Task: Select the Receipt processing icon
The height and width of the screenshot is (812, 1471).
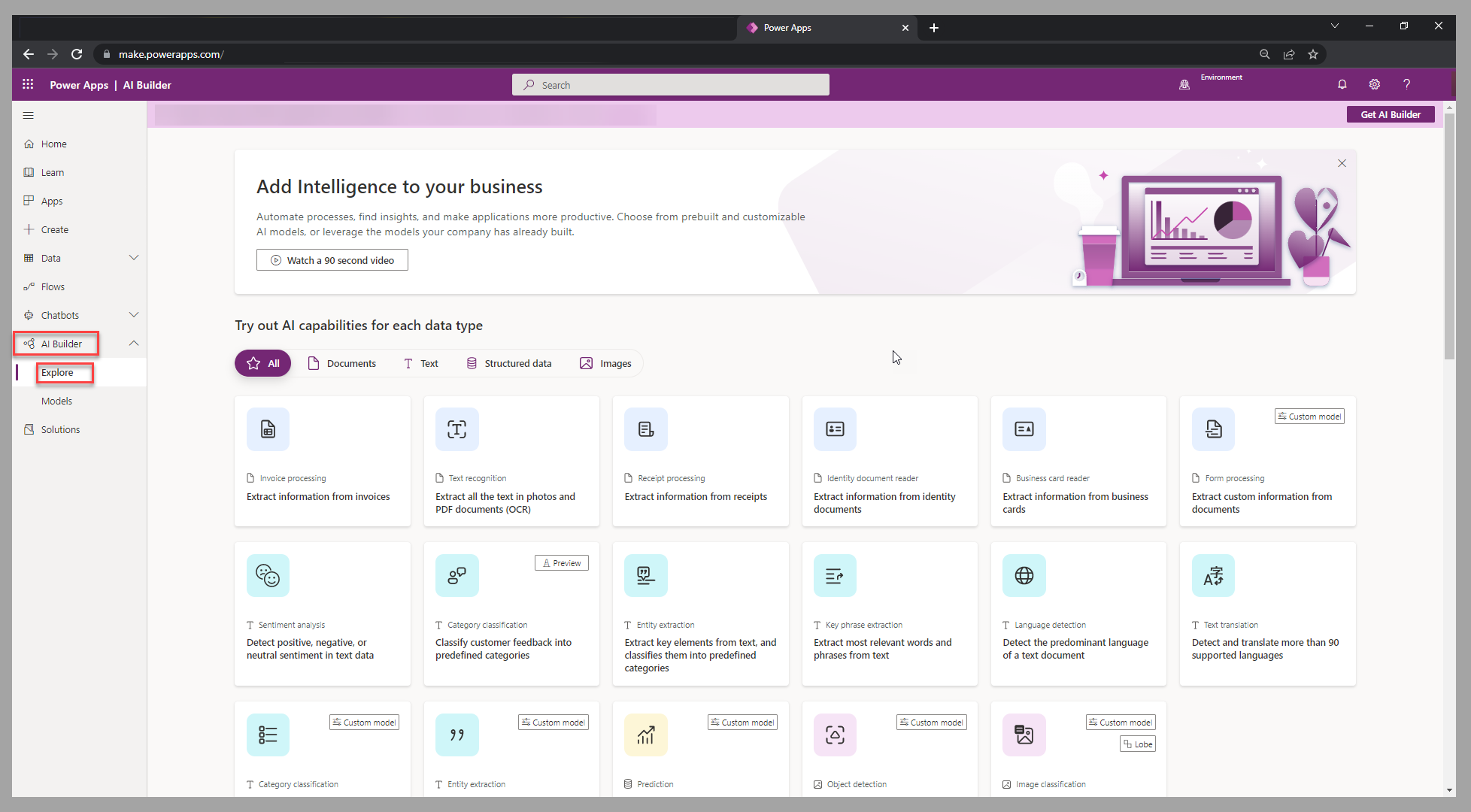Action: pos(645,429)
